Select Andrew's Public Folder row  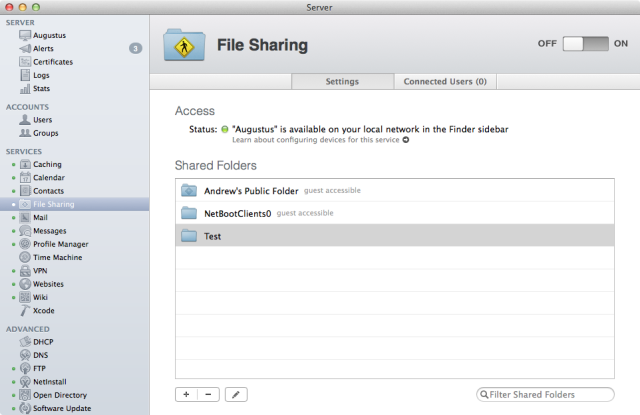point(395,191)
